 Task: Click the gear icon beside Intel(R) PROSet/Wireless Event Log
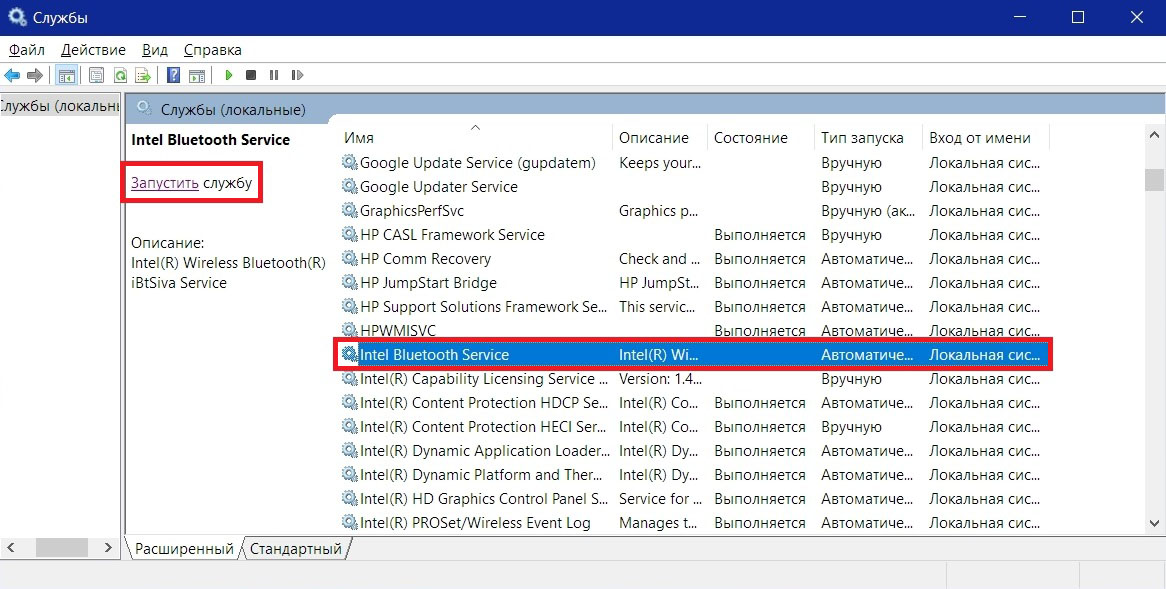click(350, 523)
